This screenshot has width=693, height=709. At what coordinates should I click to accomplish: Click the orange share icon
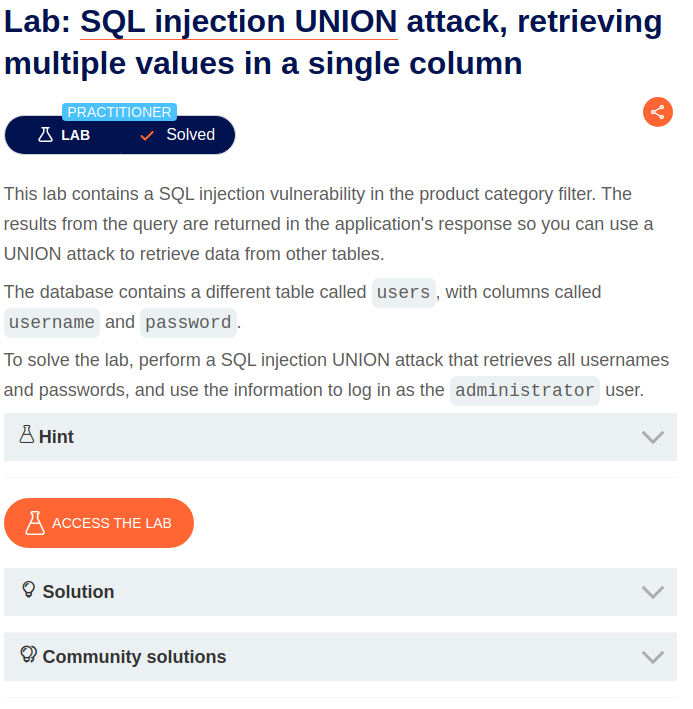(658, 112)
